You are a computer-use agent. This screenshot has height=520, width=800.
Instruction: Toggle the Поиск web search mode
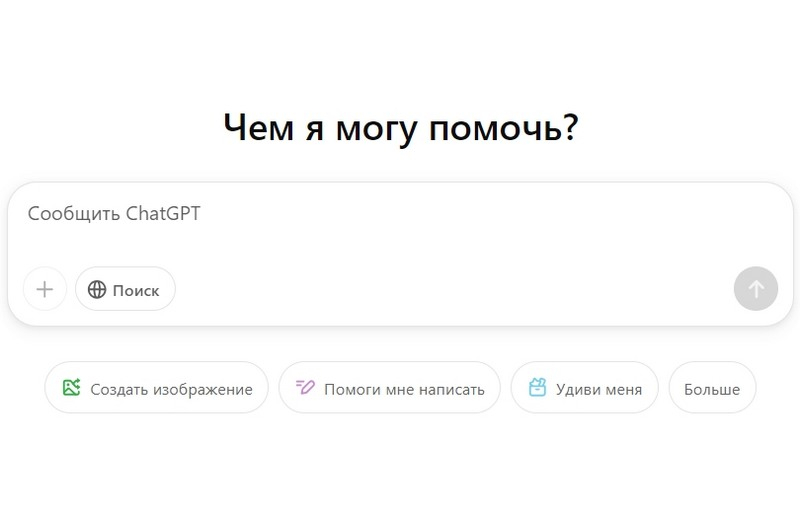point(125,289)
